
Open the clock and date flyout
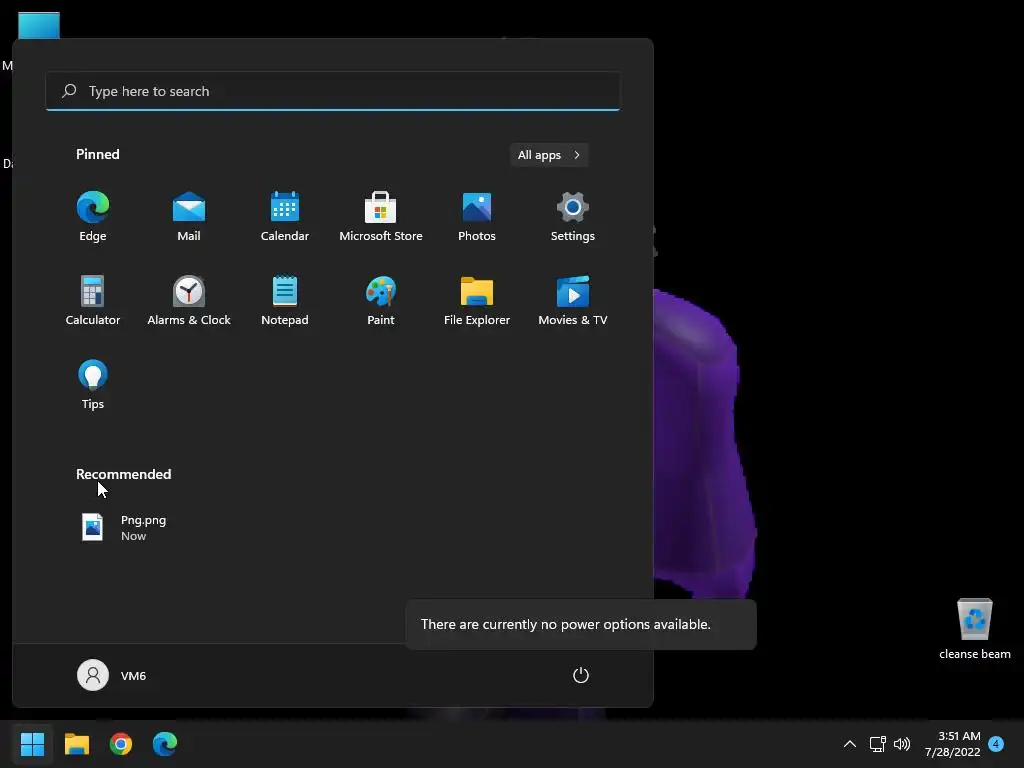click(952, 744)
